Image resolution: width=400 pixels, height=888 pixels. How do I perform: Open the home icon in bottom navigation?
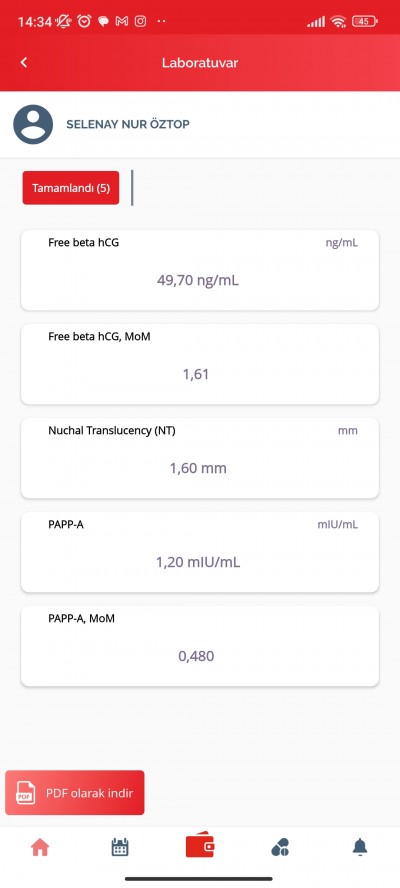(x=40, y=848)
